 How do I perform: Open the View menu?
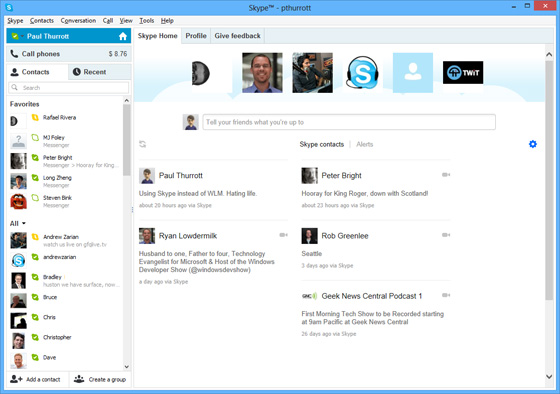(x=126, y=21)
